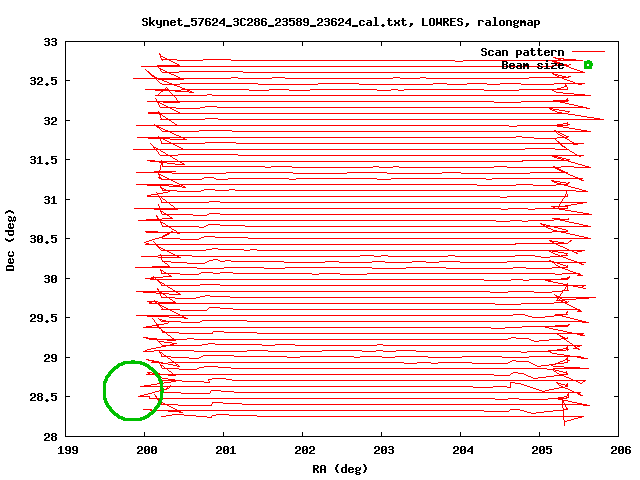Click the Dec axis tick label 31.5
Viewport: 640px width, 480px height.
pos(44,160)
